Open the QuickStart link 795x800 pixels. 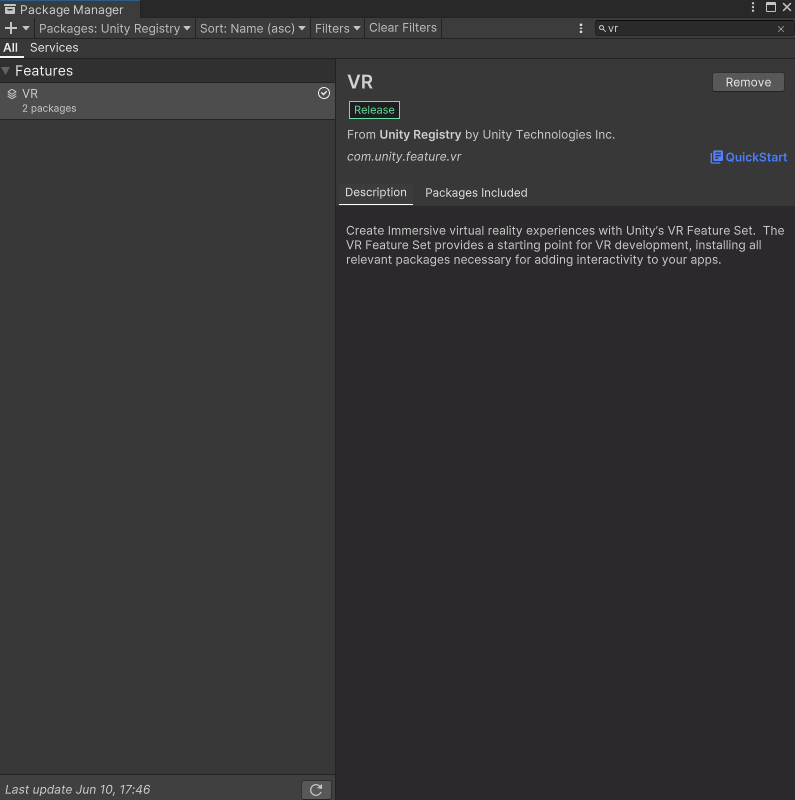pyautogui.click(x=749, y=157)
